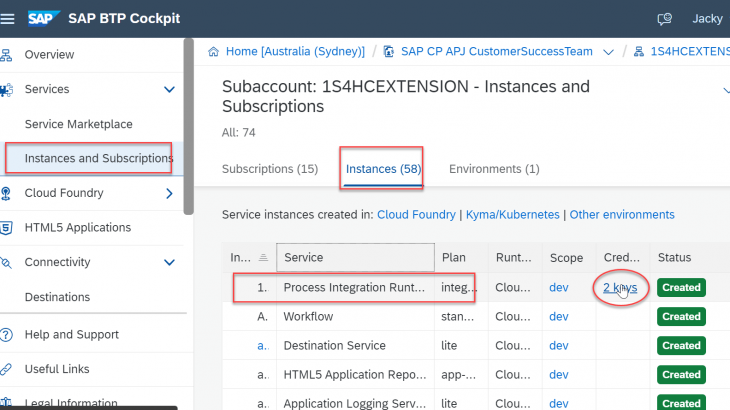This screenshot has height=410, width=730.
Task: Click the subaccount breadcrumb icon
Action: (x=639, y=52)
